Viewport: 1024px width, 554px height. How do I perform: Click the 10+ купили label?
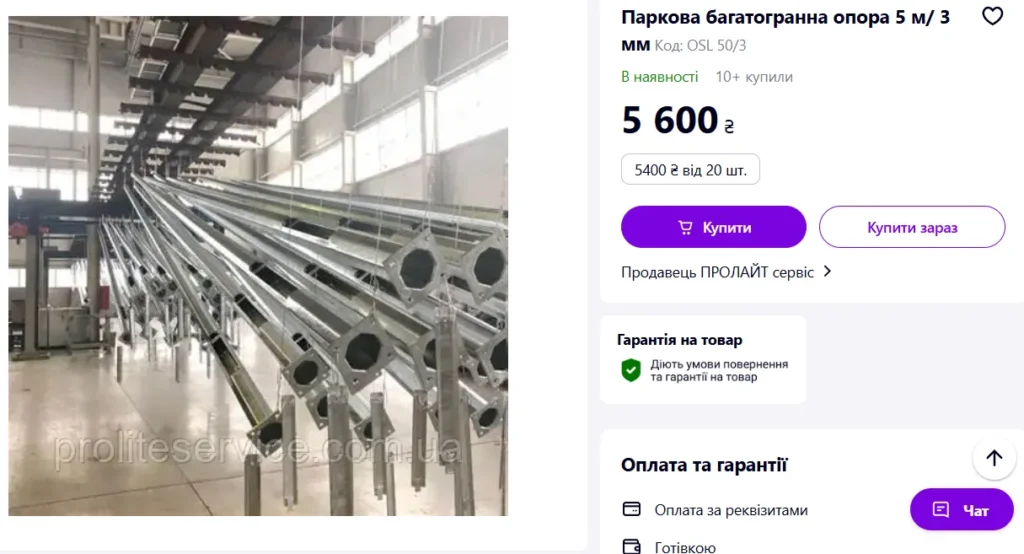[754, 77]
